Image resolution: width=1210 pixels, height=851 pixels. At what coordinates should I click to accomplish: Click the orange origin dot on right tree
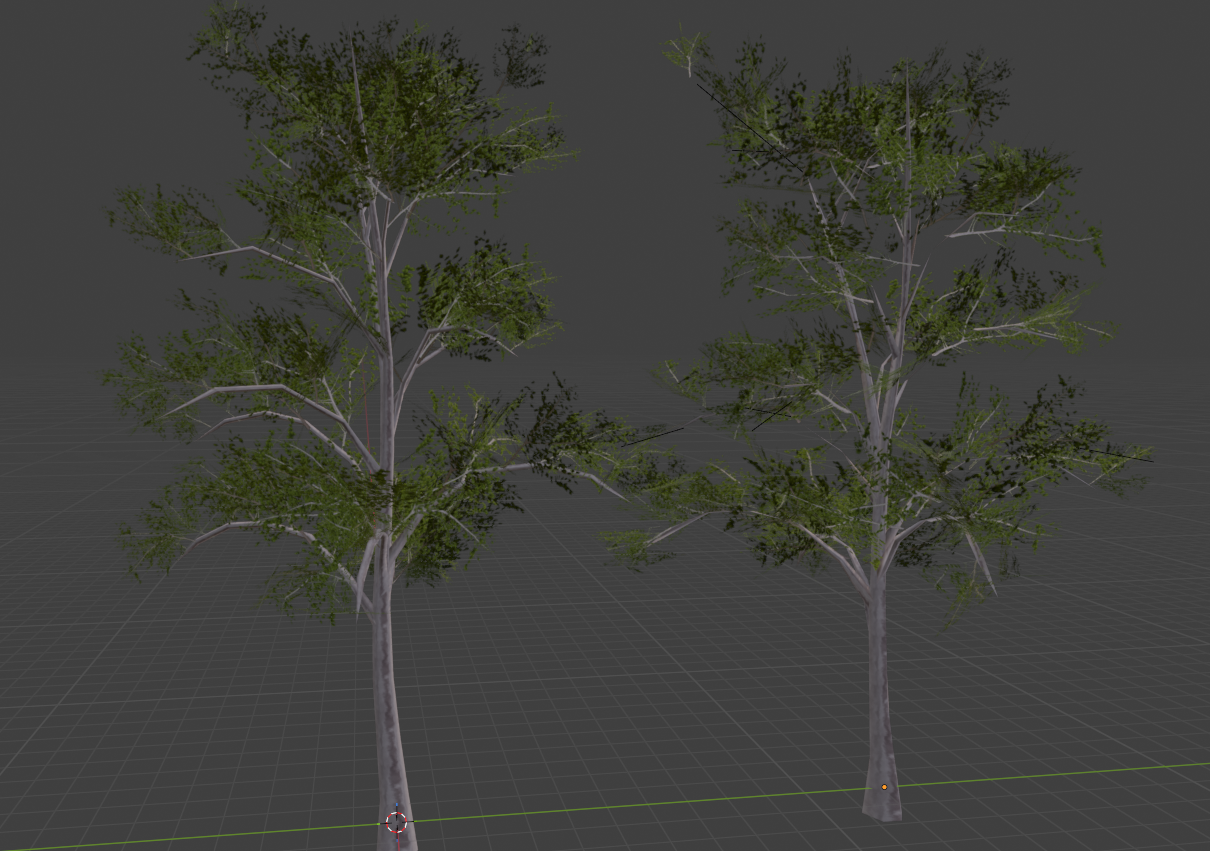884,788
